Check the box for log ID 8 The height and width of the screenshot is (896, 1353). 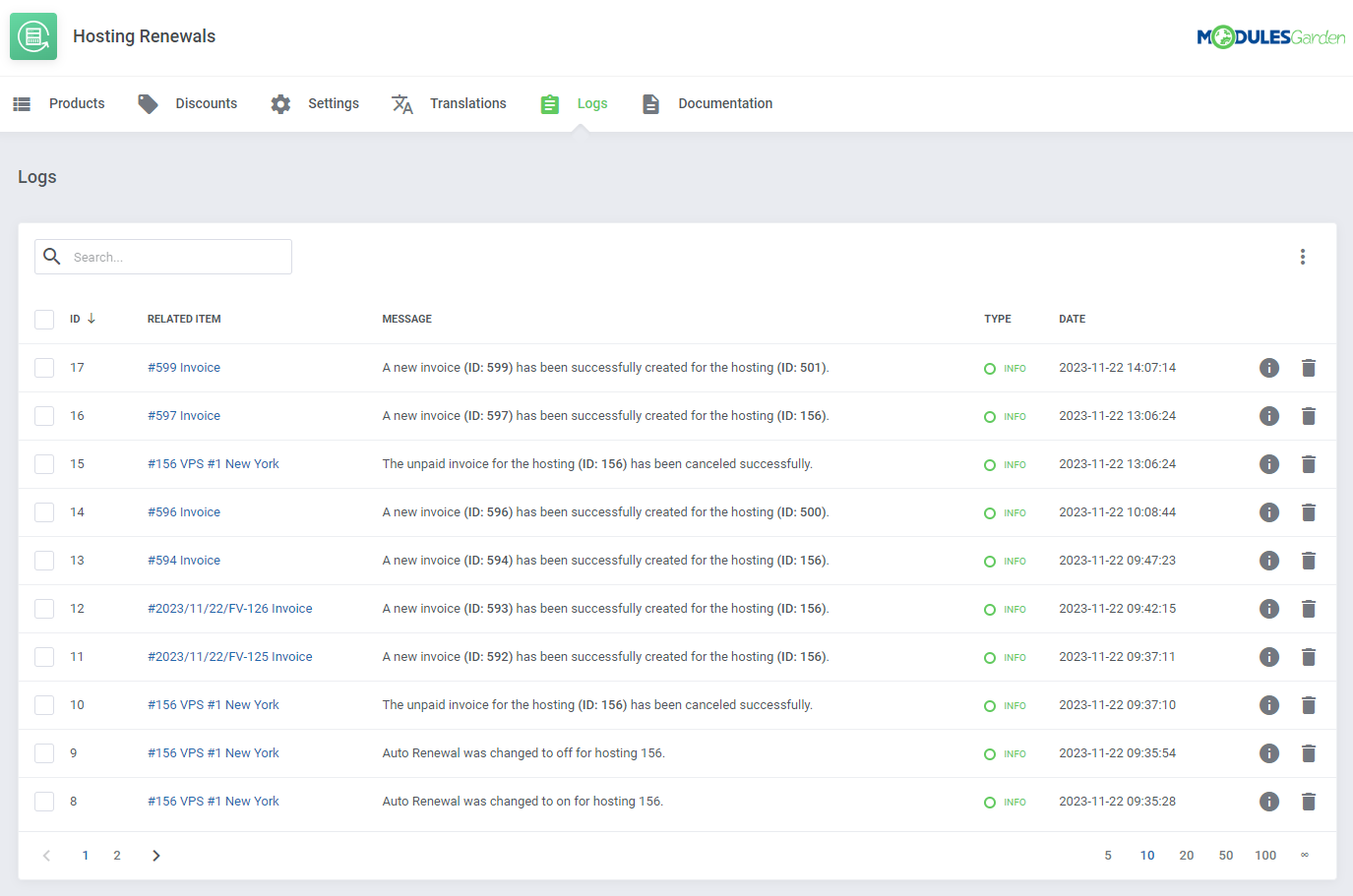[x=44, y=802]
